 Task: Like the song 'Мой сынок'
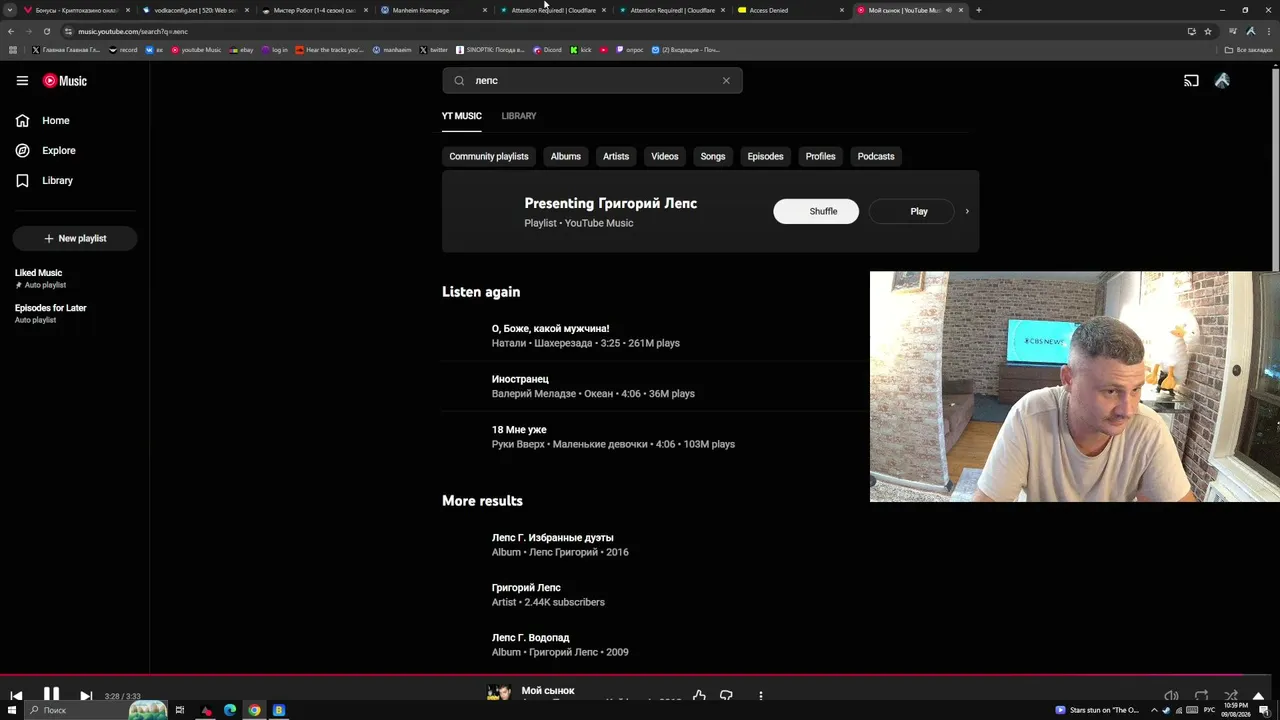coord(699,696)
